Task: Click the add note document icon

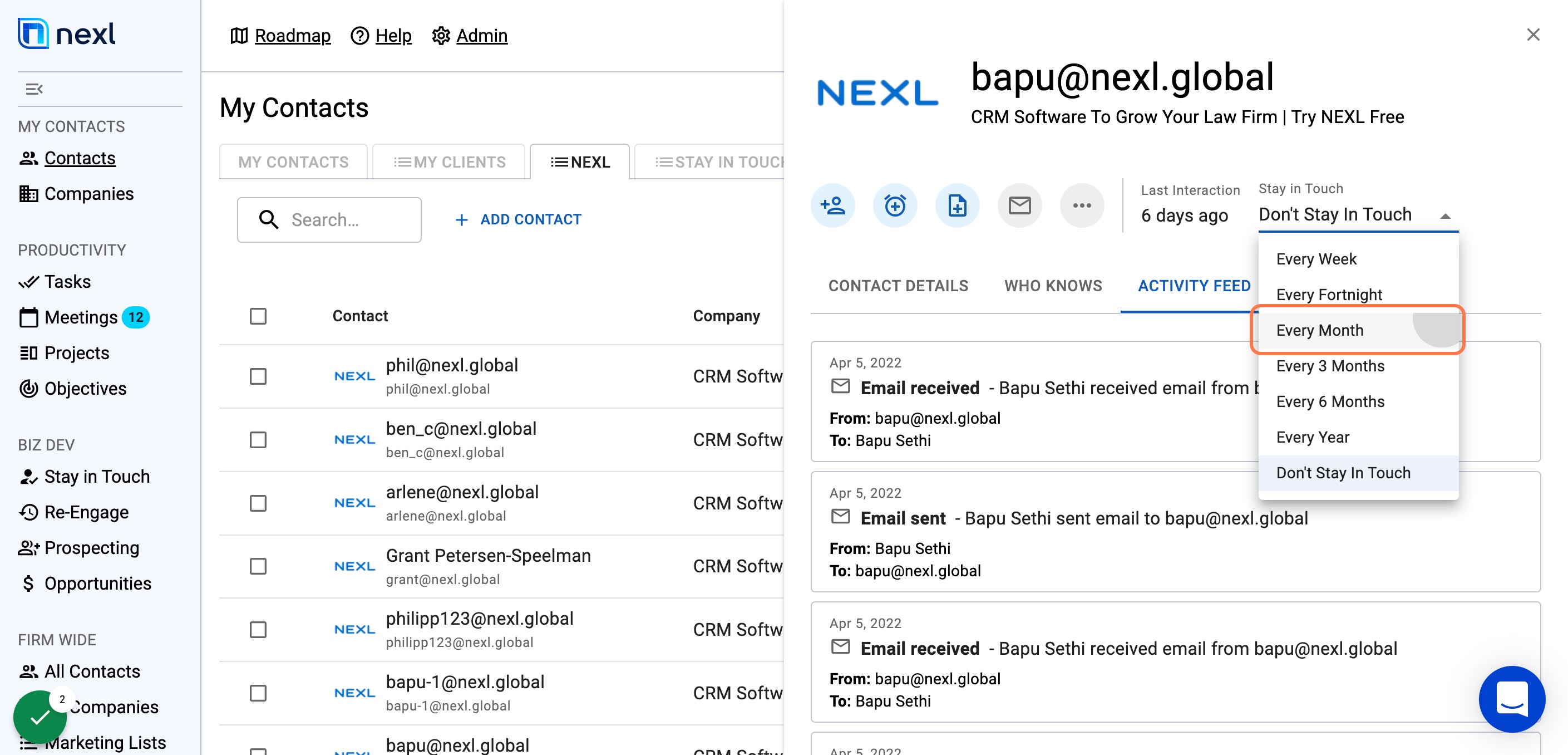Action: (x=958, y=206)
